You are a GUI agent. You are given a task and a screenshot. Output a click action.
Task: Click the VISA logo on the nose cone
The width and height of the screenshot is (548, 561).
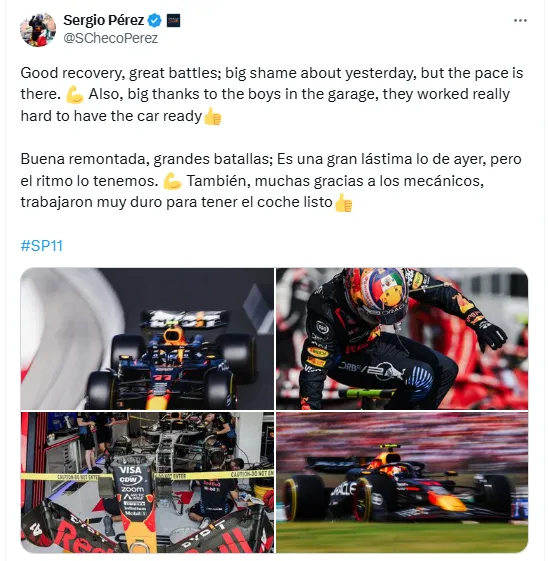click(130, 470)
